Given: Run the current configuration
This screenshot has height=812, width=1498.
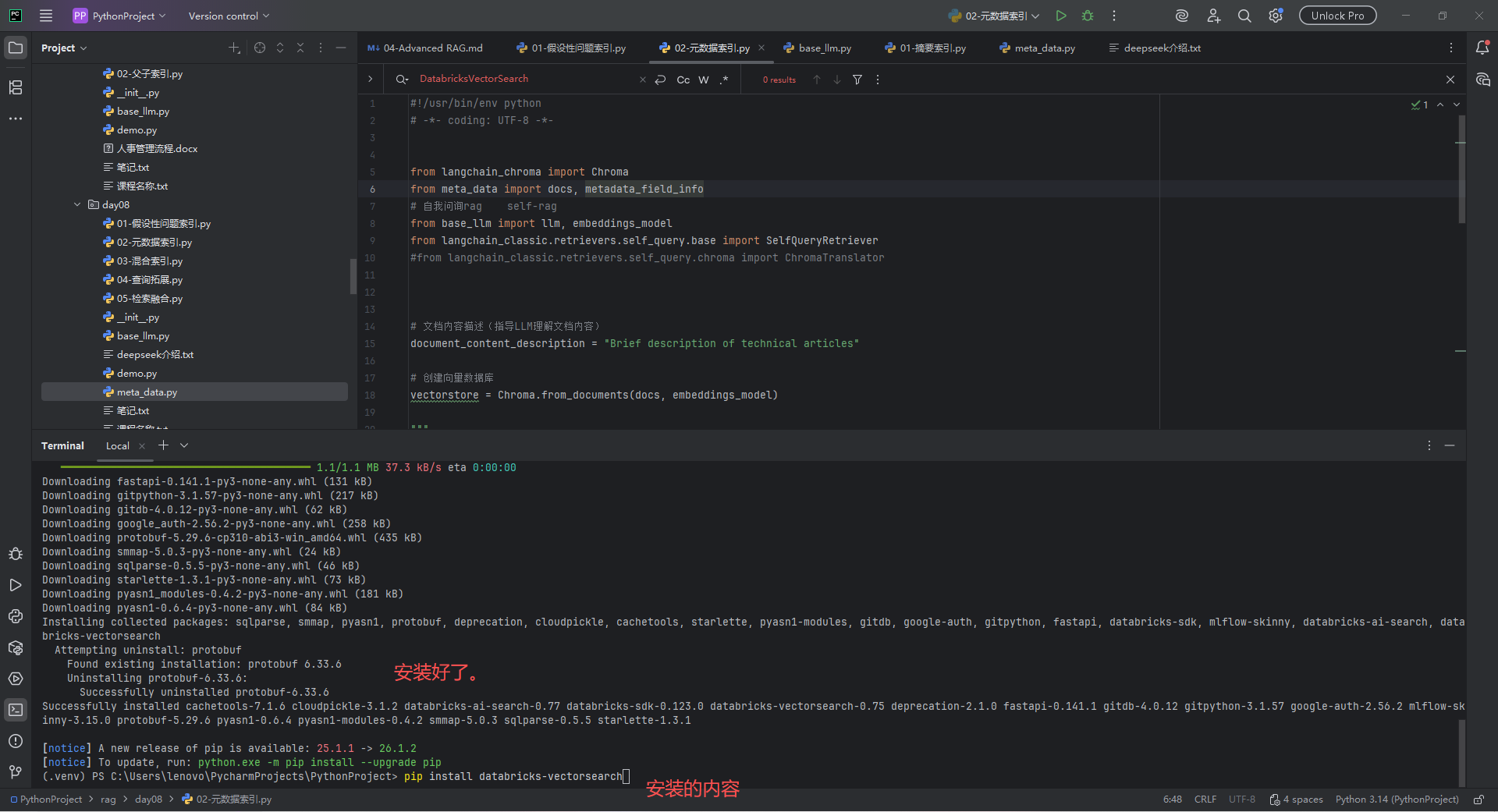Looking at the screenshot, I should click(x=1061, y=16).
